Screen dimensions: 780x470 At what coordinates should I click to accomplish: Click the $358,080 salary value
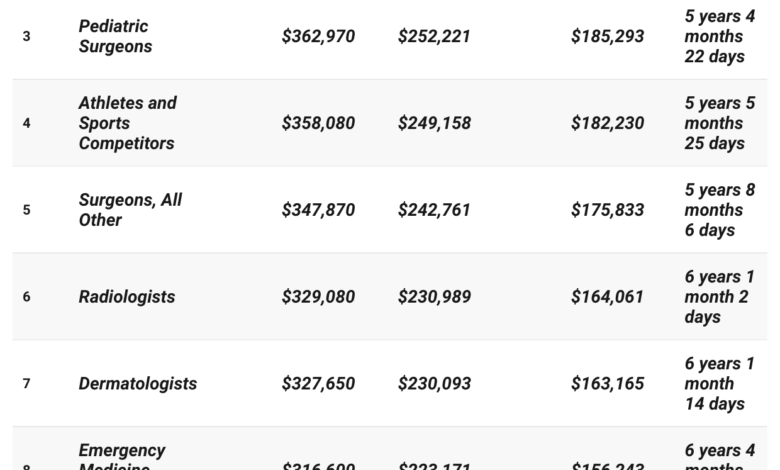point(318,124)
